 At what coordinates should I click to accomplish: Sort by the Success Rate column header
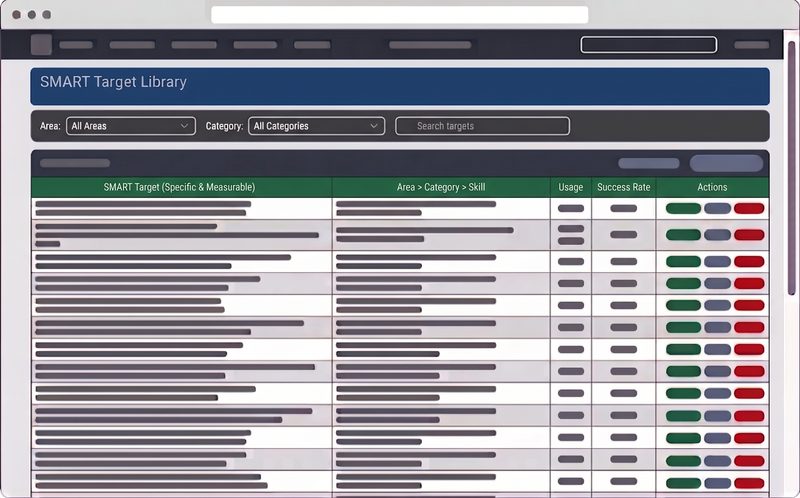[623, 187]
